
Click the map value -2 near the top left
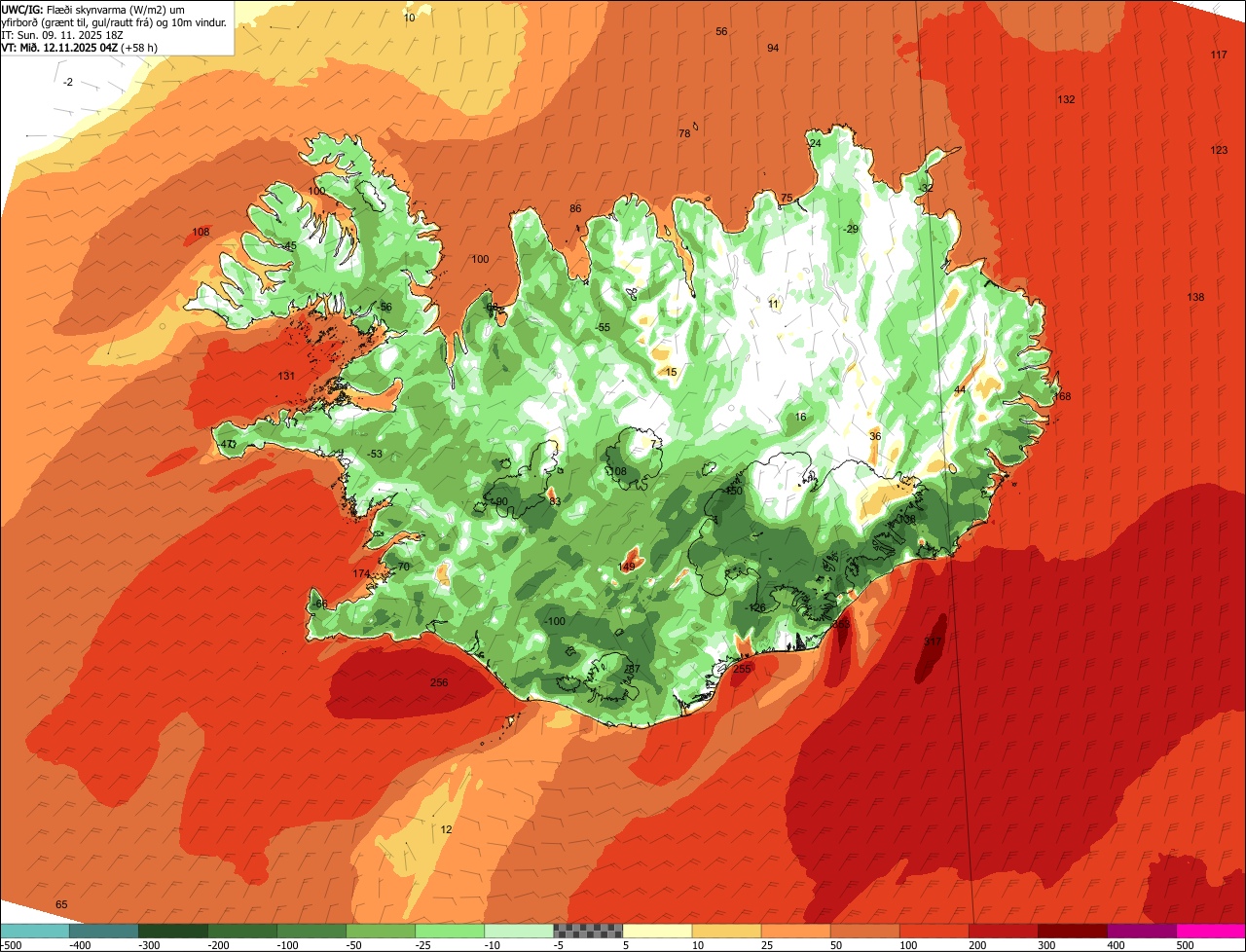pyautogui.click(x=67, y=82)
